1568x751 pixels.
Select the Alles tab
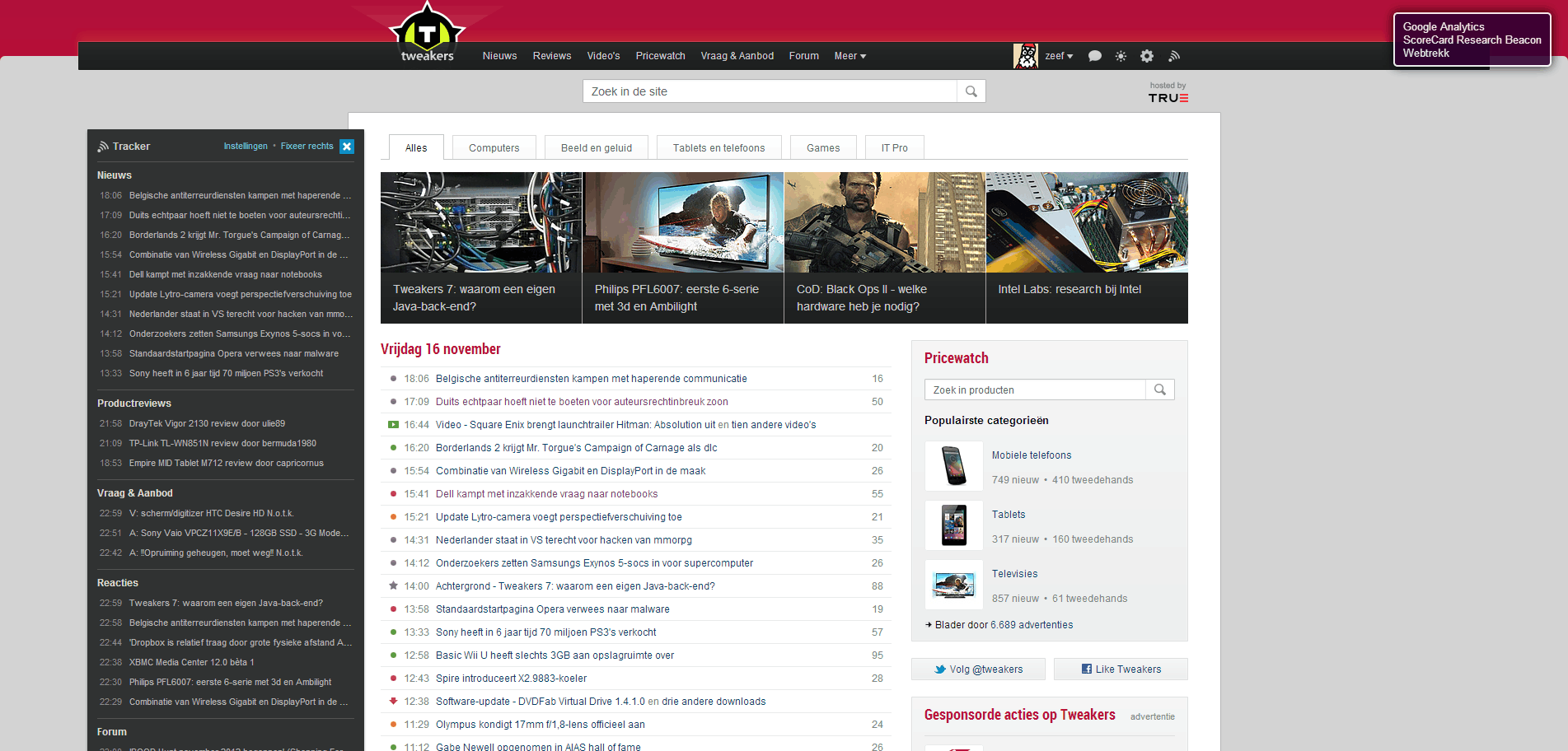pos(416,147)
